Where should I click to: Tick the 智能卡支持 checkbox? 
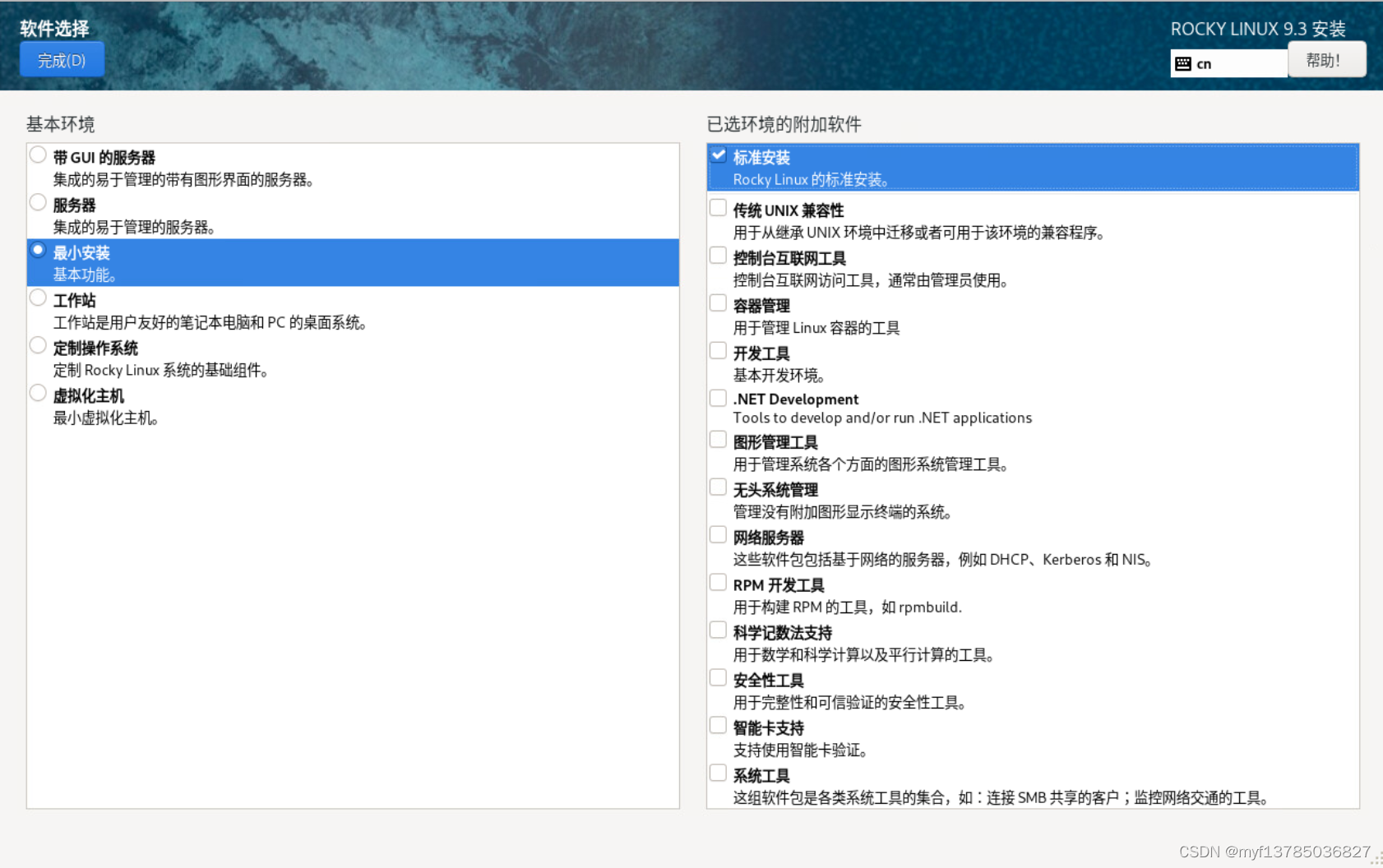(718, 726)
